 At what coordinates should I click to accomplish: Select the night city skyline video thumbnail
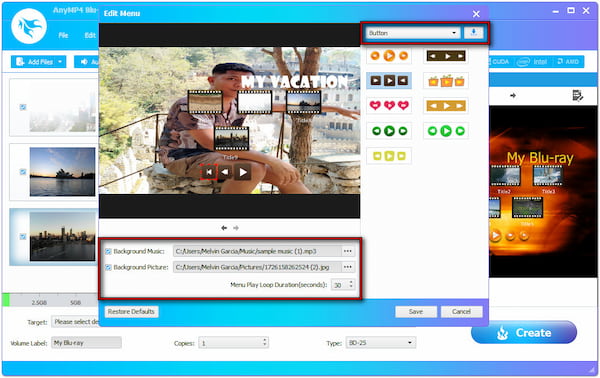62,237
